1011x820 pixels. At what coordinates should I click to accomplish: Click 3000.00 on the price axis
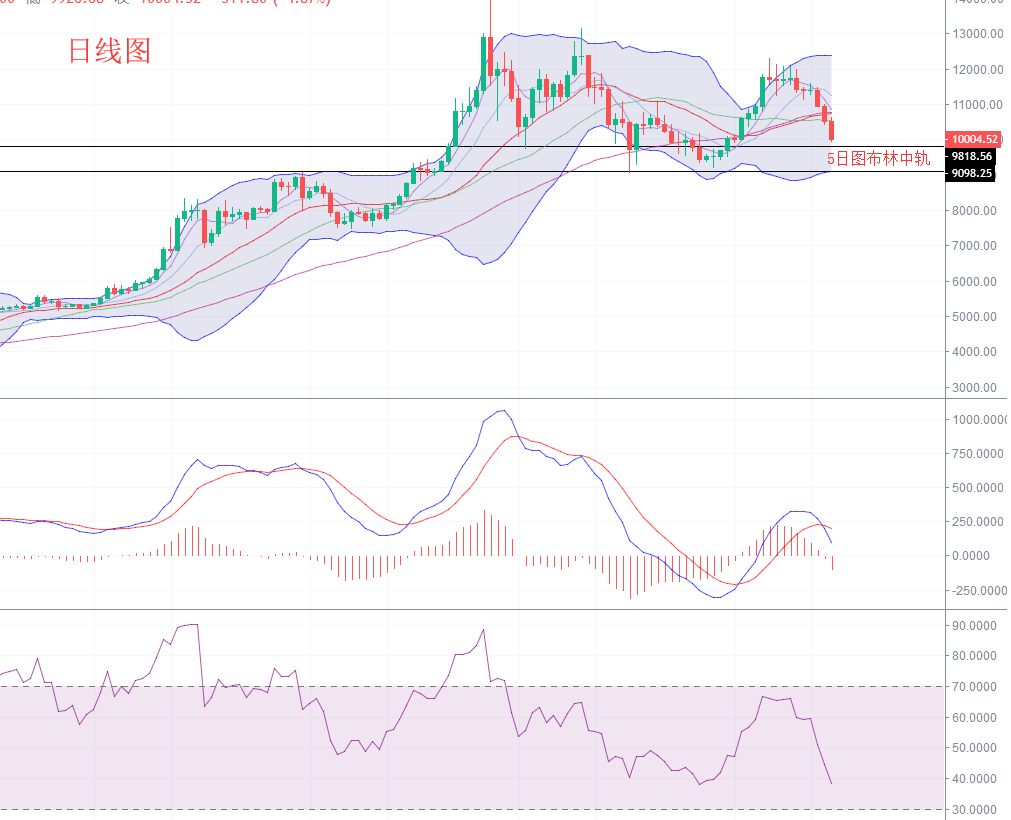(x=974, y=388)
